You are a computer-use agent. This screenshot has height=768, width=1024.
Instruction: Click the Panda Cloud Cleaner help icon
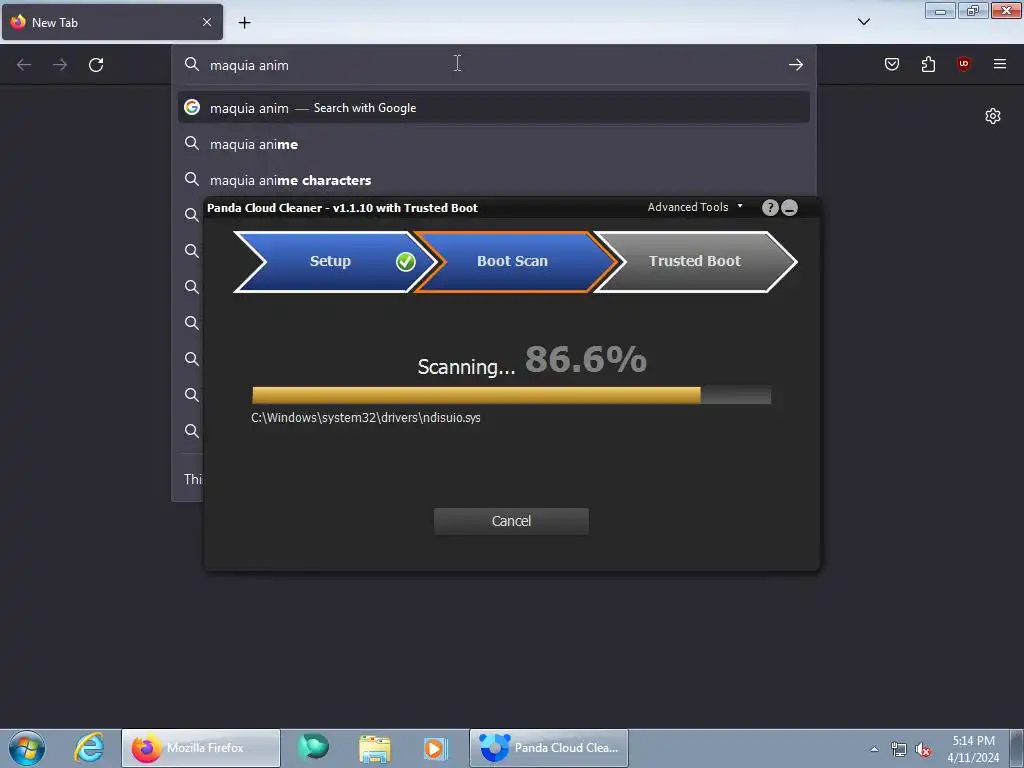coord(770,208)
